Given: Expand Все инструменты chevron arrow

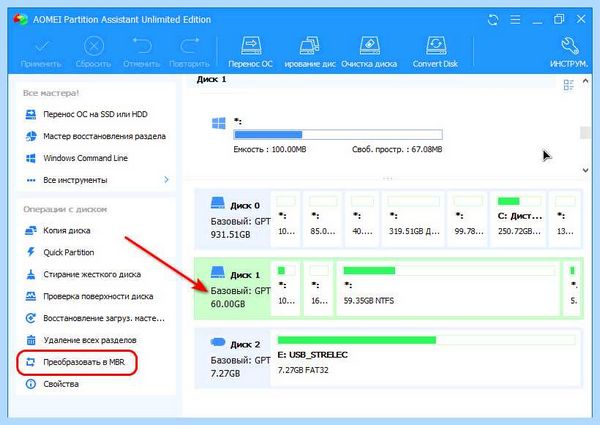Looking at the screenshot, I should click(166, 179).
